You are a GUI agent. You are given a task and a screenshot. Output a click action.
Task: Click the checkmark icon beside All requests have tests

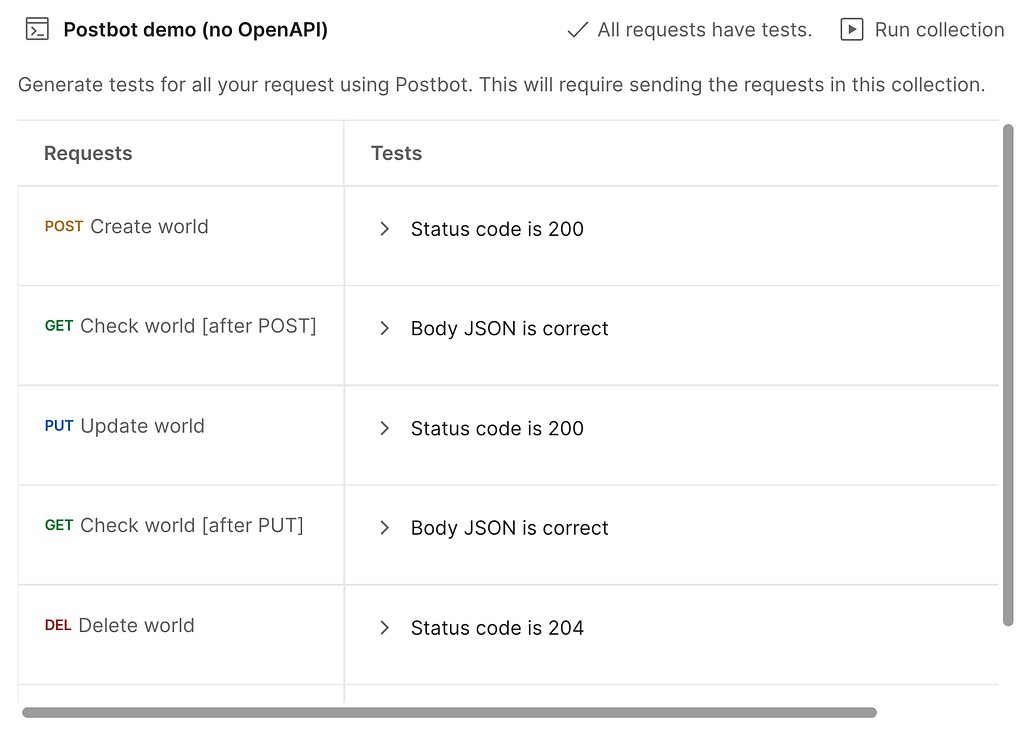577,30
